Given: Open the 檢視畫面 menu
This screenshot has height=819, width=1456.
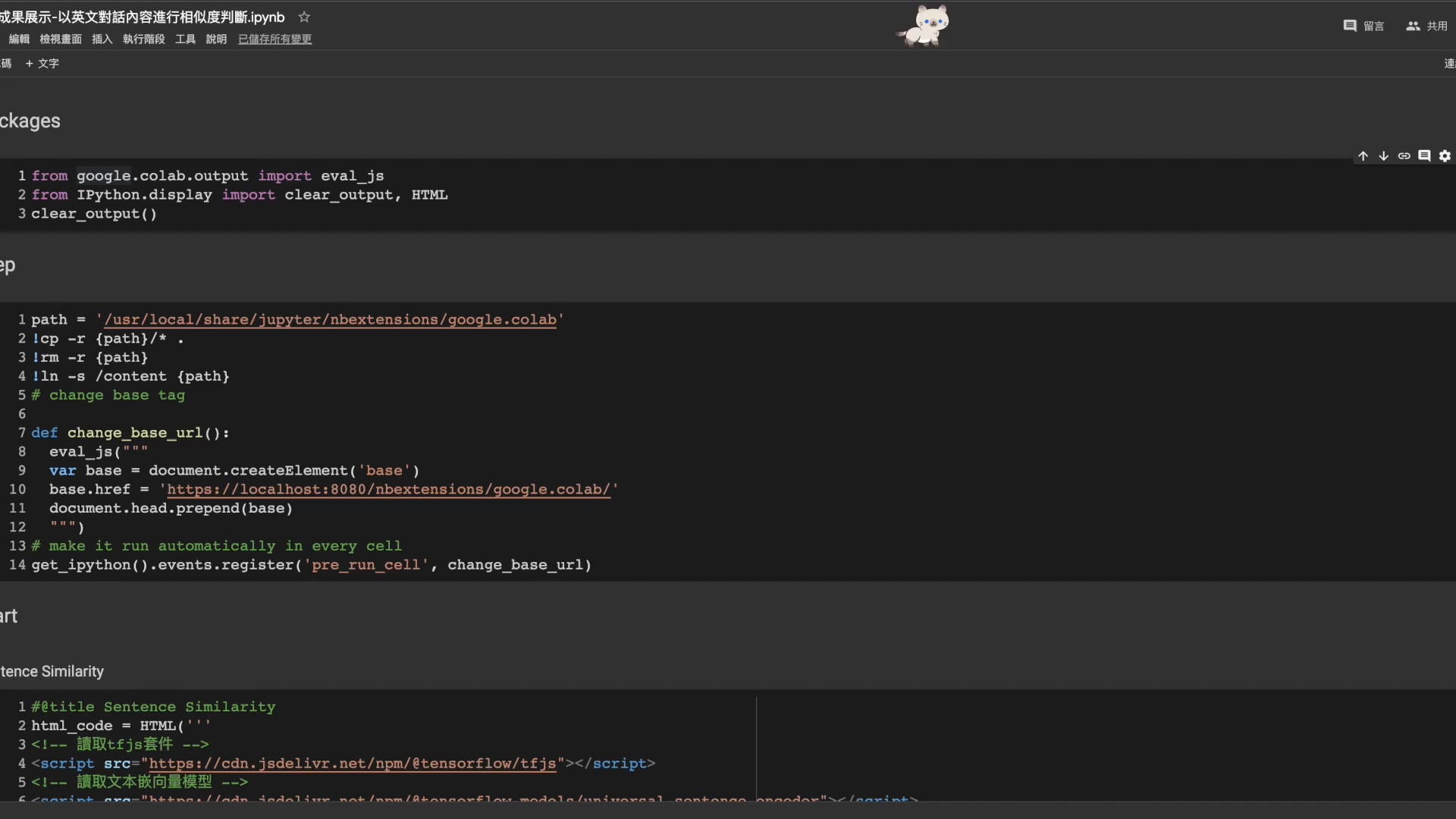Looking at the screenshot, I should tap(61, 39).
